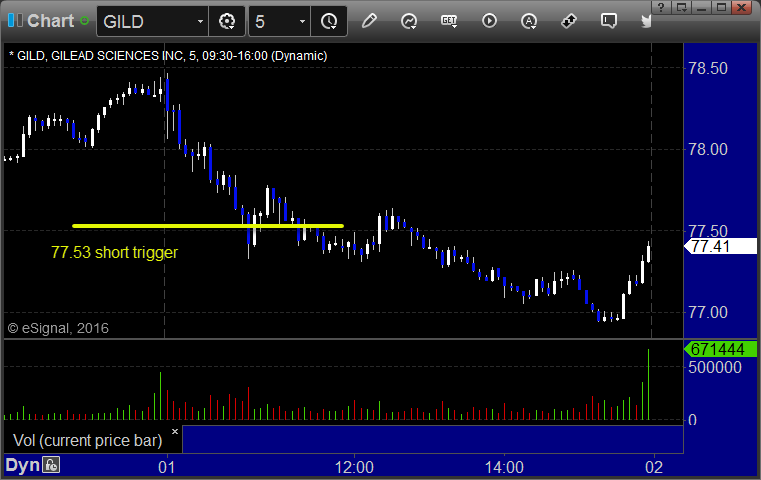Expand the GILD symbol dropdown arrow
761x480 pixels.
pos(200,21)
